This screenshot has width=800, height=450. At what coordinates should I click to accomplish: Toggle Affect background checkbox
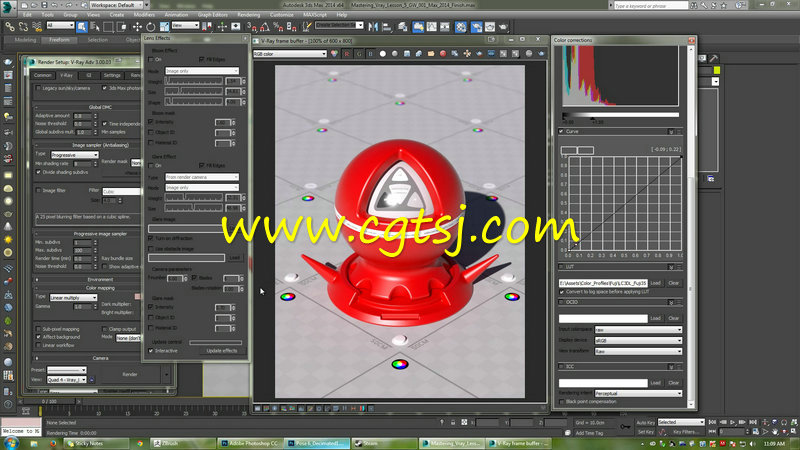(39, 337)
